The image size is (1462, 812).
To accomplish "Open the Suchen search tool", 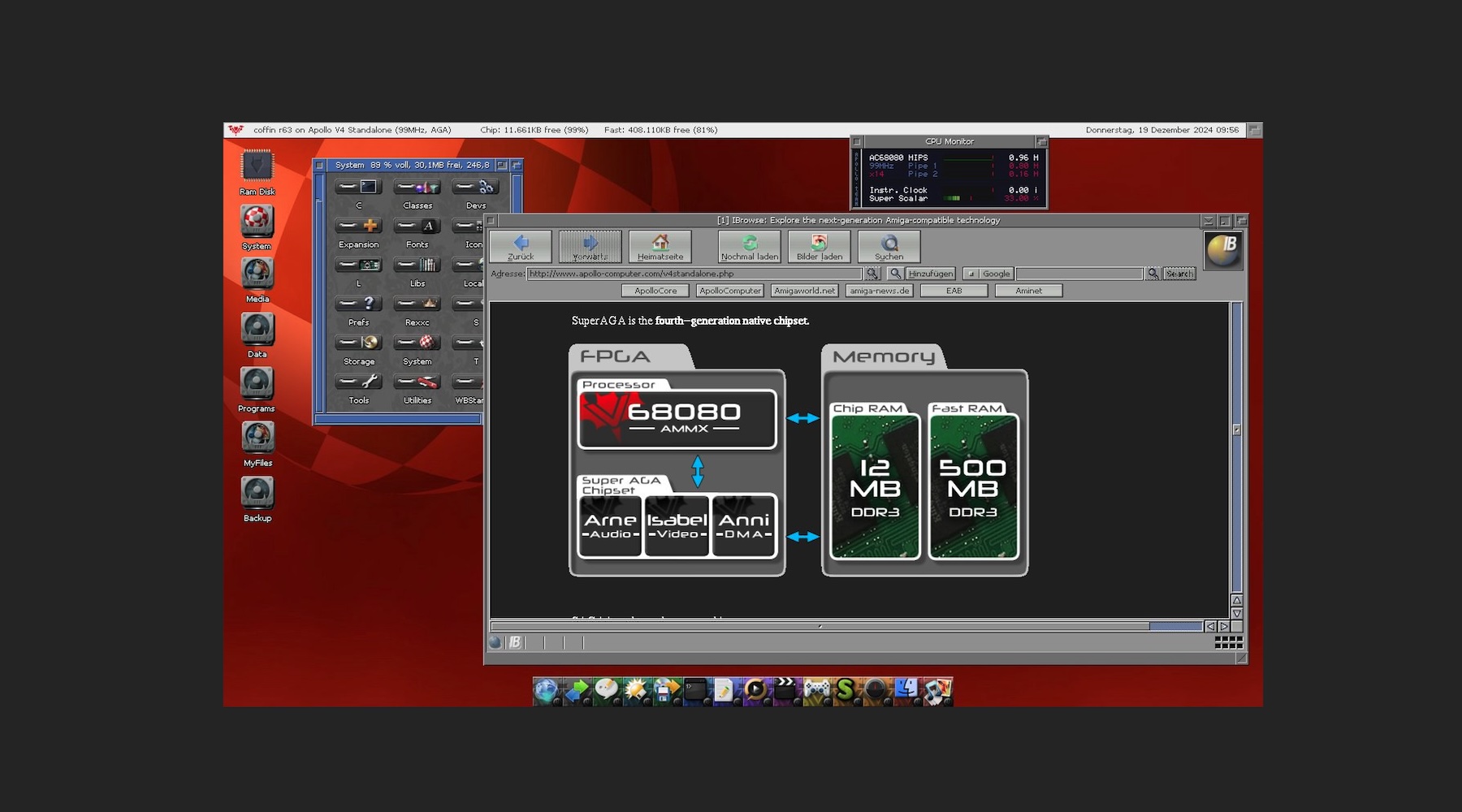I will (889, 246).
